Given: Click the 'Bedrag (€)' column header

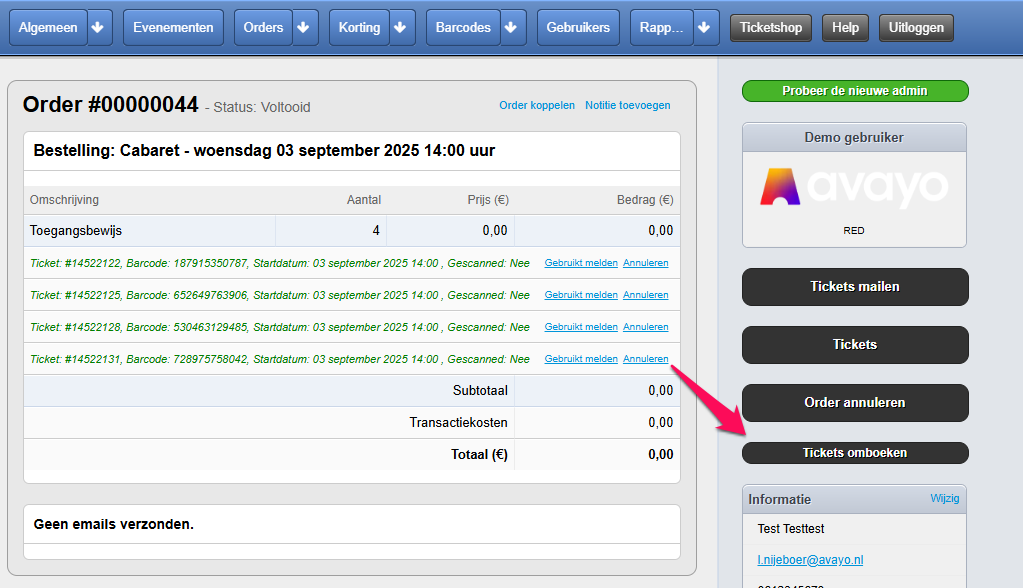Looking at the screenshot, I should click(645, 200).
